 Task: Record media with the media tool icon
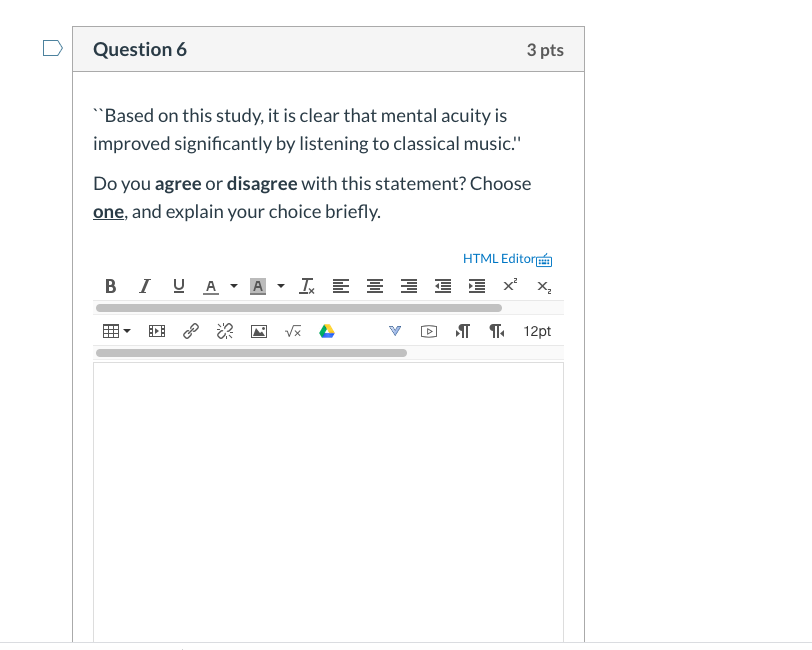156,331
